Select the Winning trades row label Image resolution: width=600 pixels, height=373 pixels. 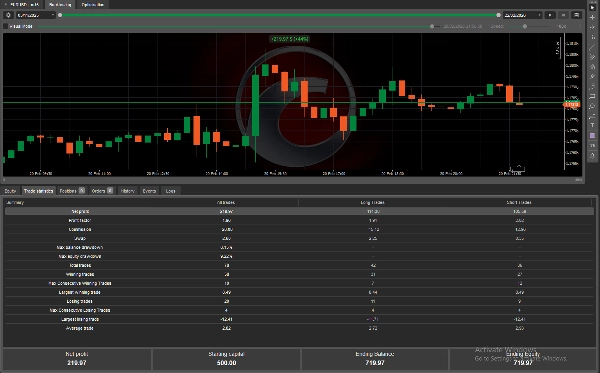click(x=80, y=274)
